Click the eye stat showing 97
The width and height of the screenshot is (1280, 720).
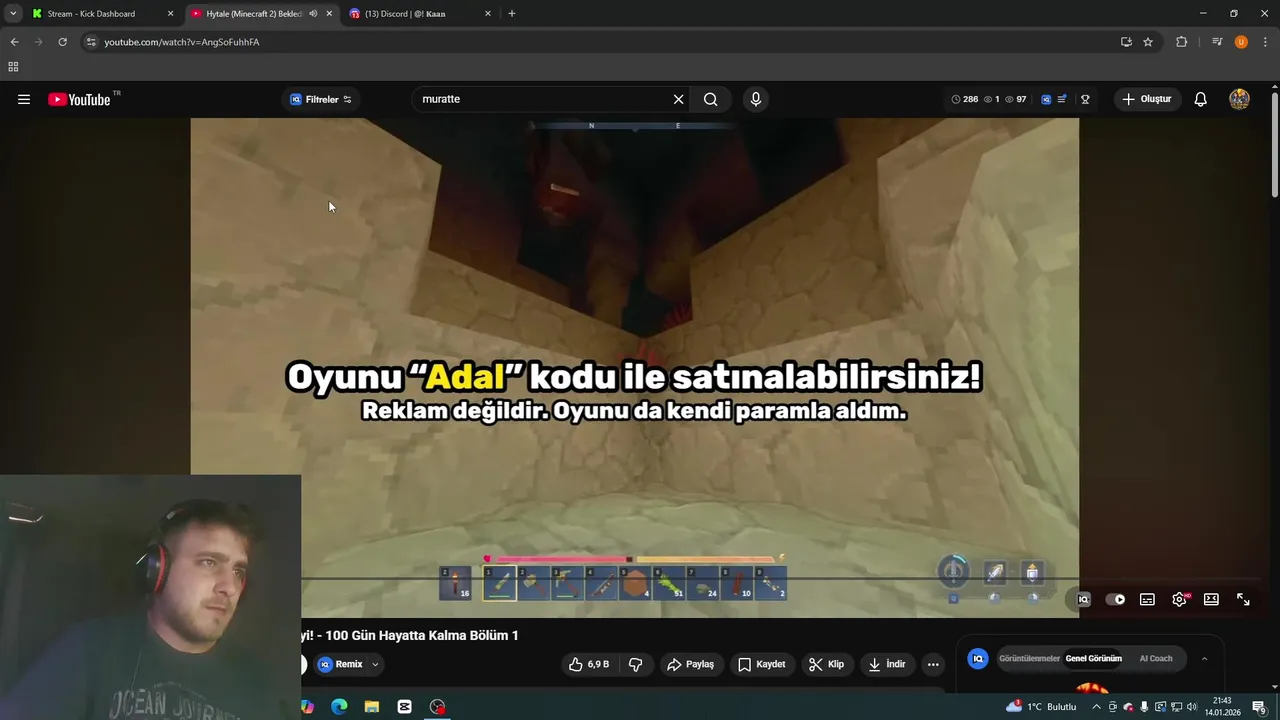point(1016,99)
